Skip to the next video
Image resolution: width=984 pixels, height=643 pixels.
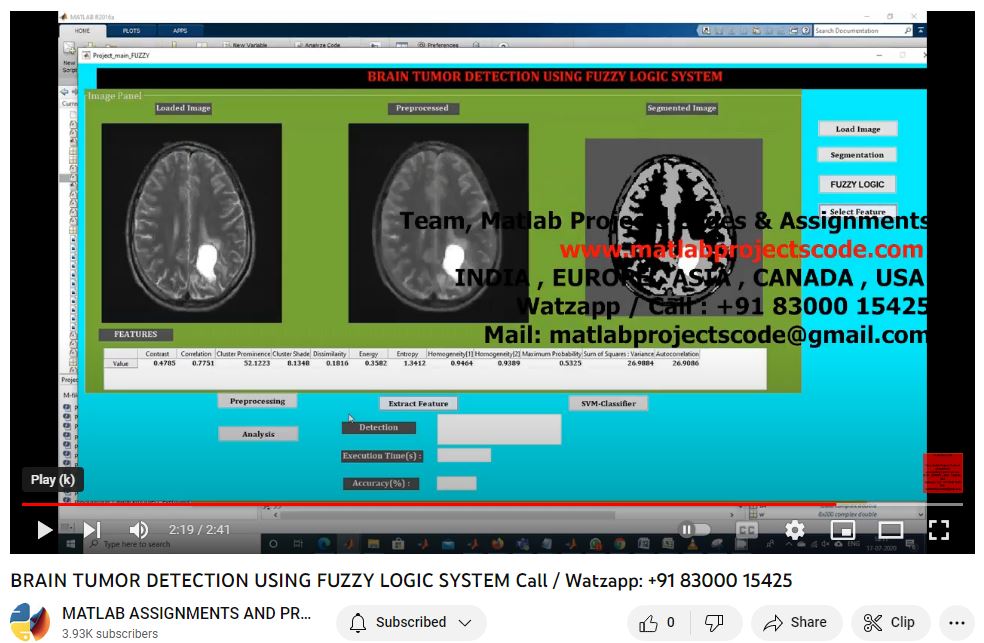[x=92, y=530]
